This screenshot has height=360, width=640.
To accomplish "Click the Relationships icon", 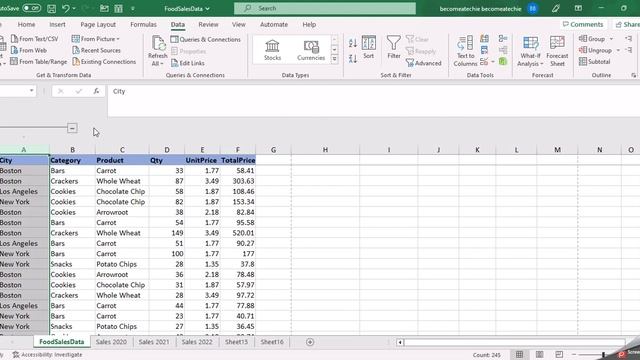I will [503, 50].
